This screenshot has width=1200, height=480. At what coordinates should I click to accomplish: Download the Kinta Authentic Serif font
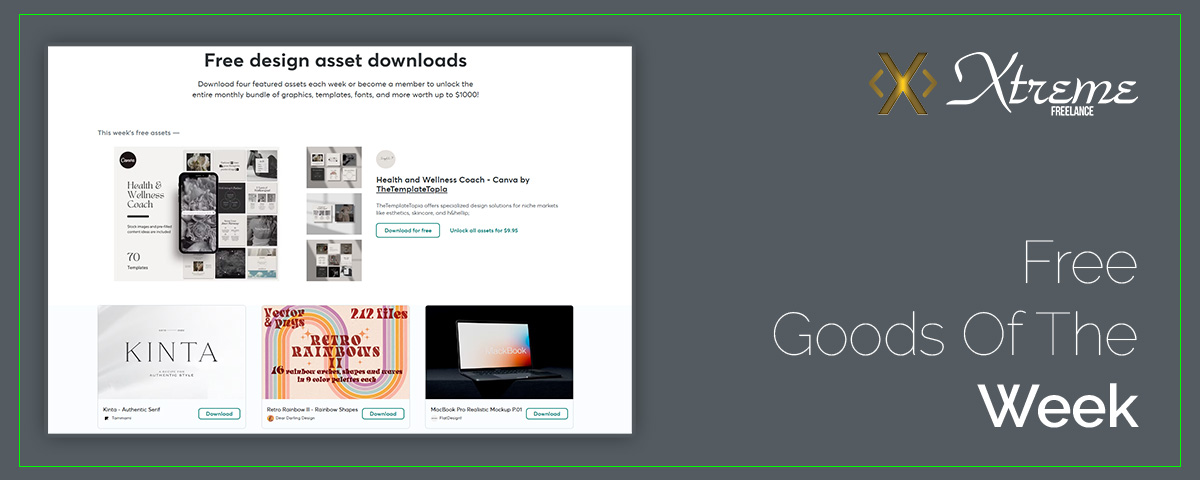pyautogui.click(x=218, y=414)
